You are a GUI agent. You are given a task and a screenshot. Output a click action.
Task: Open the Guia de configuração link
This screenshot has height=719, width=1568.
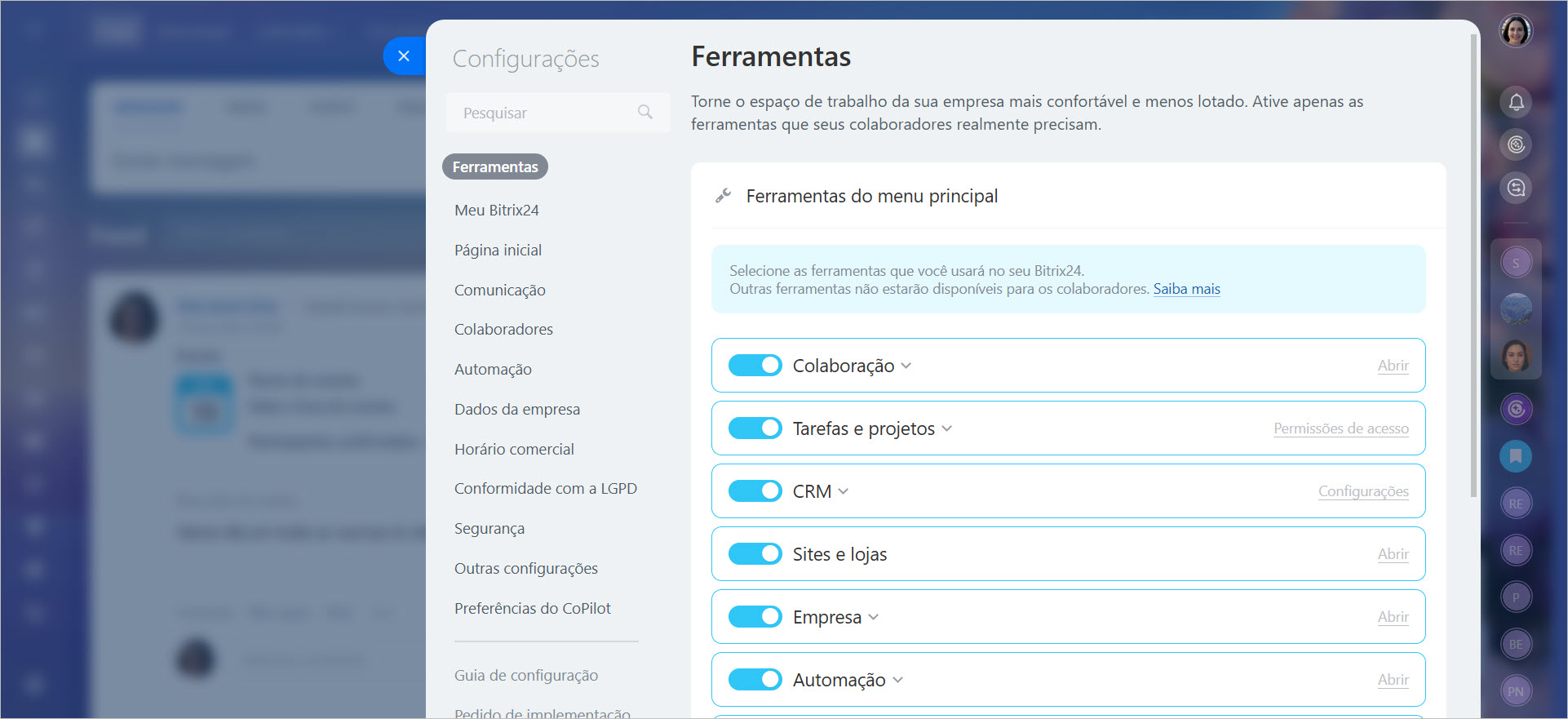click(526, 676)
